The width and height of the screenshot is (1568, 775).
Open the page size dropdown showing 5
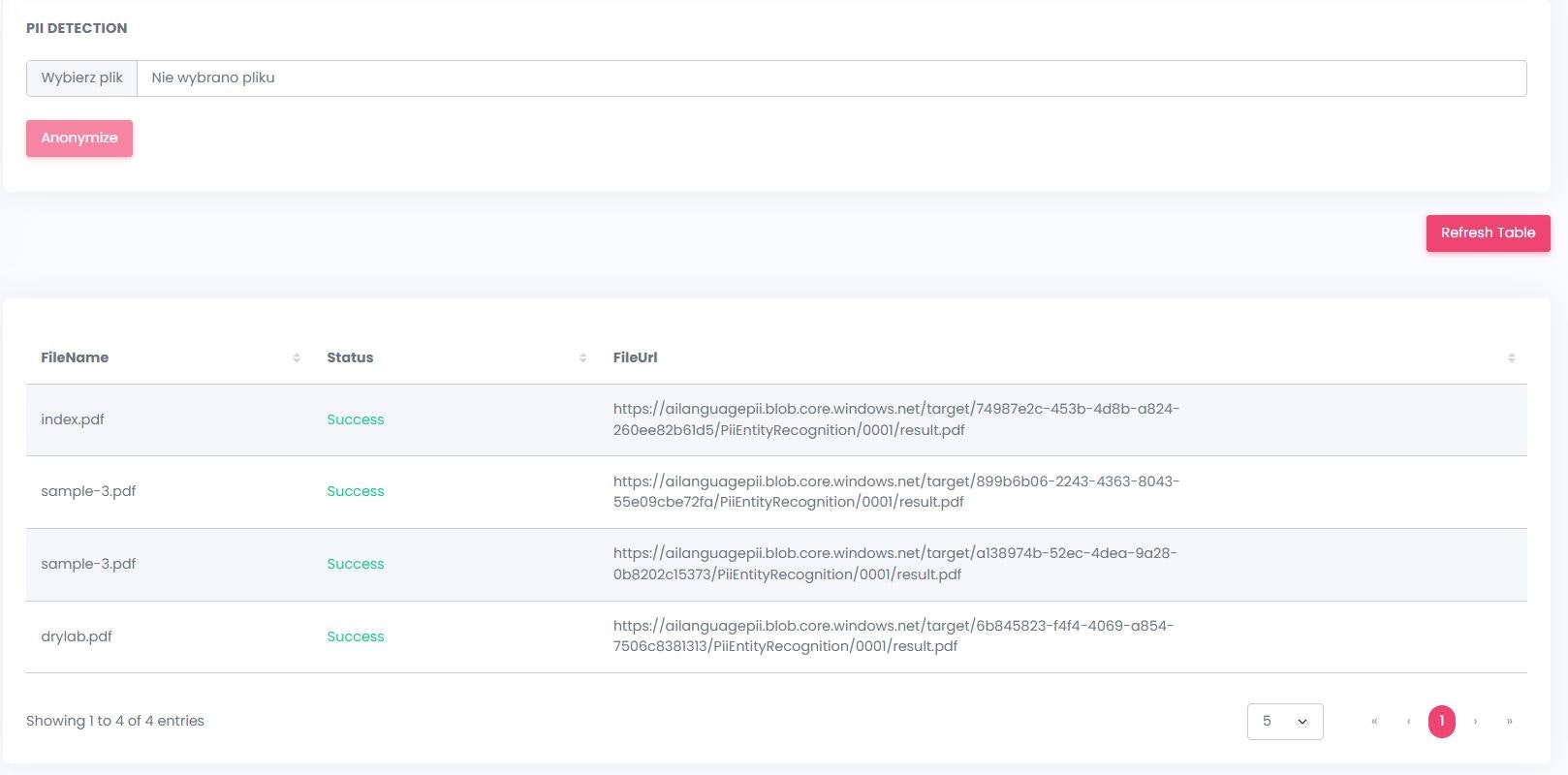pyautogui.click(x=1285, y=722)
